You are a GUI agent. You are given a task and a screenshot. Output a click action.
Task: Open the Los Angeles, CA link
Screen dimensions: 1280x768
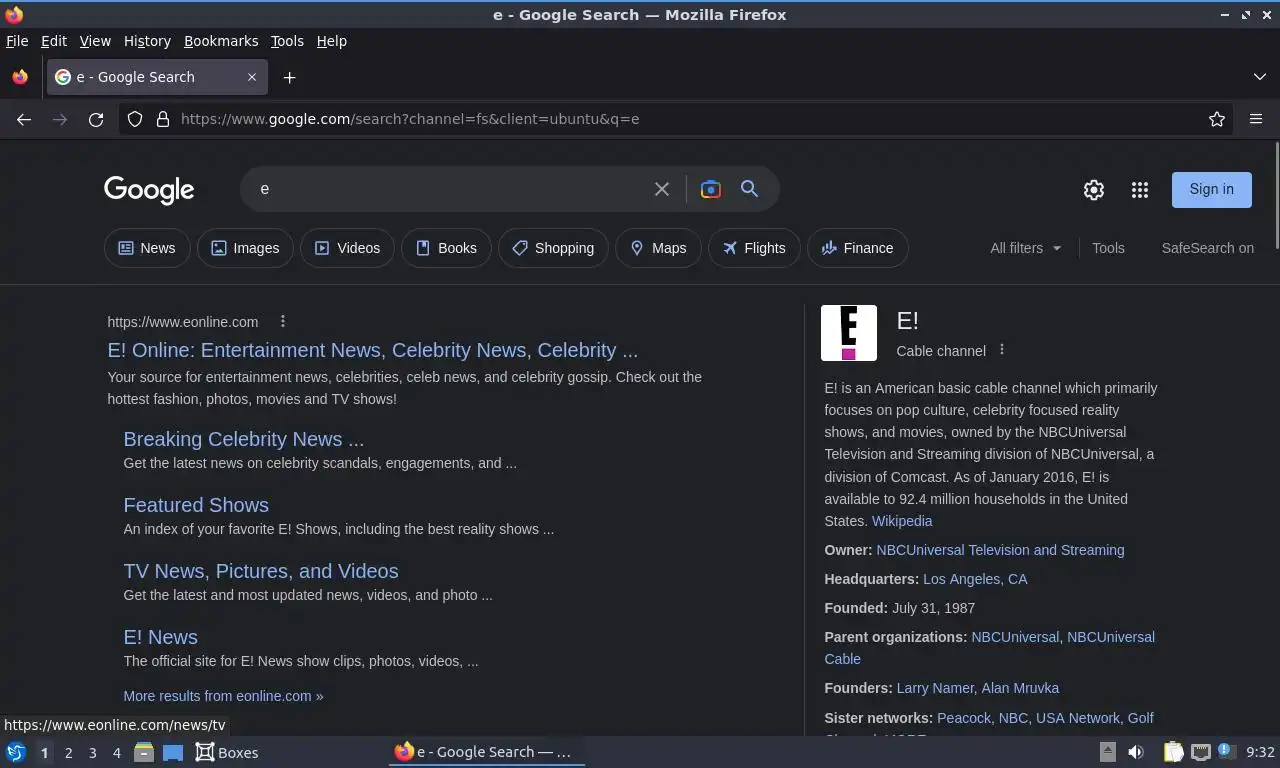pos(975,579)
